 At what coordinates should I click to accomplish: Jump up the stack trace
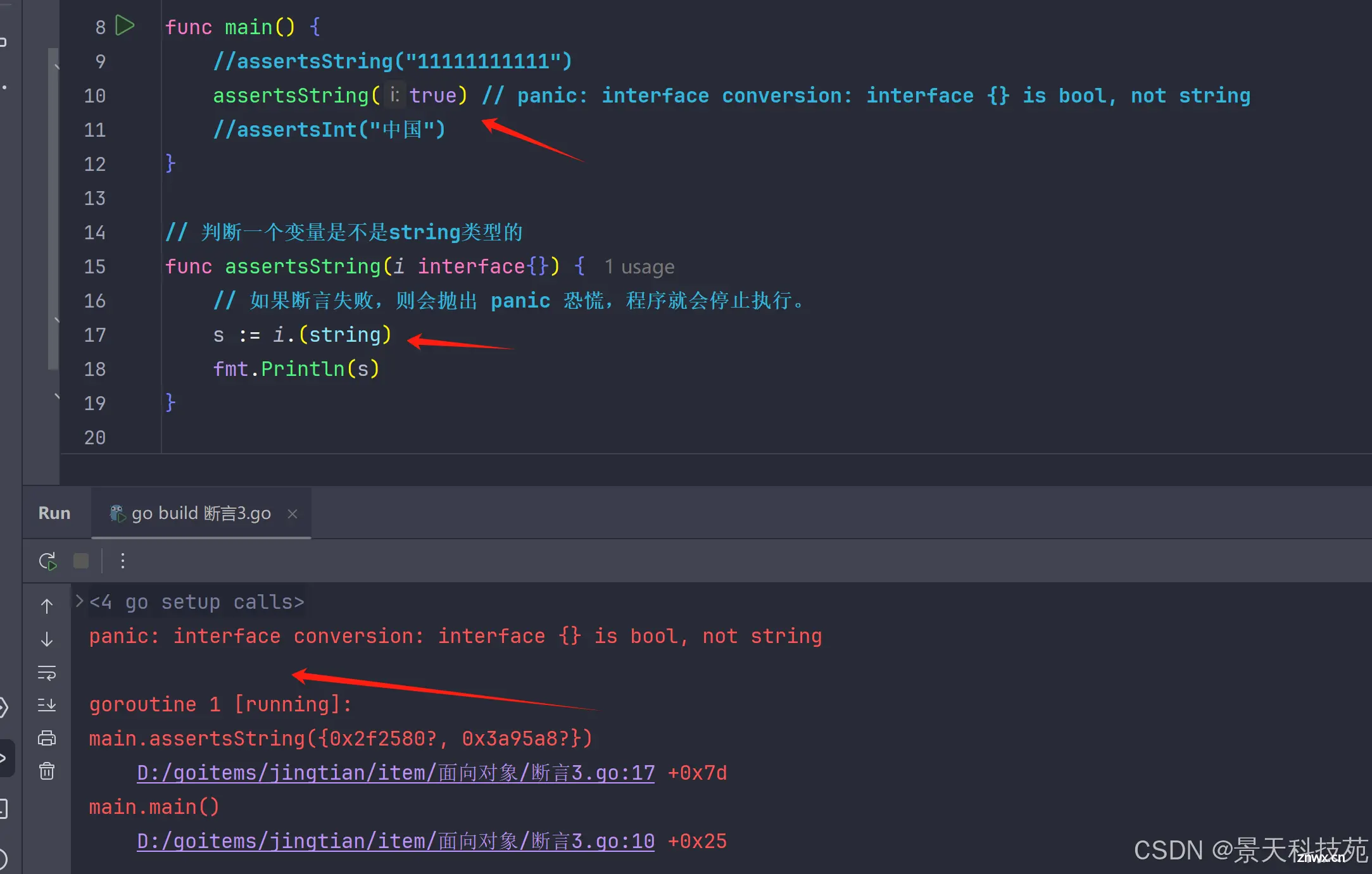47,606
